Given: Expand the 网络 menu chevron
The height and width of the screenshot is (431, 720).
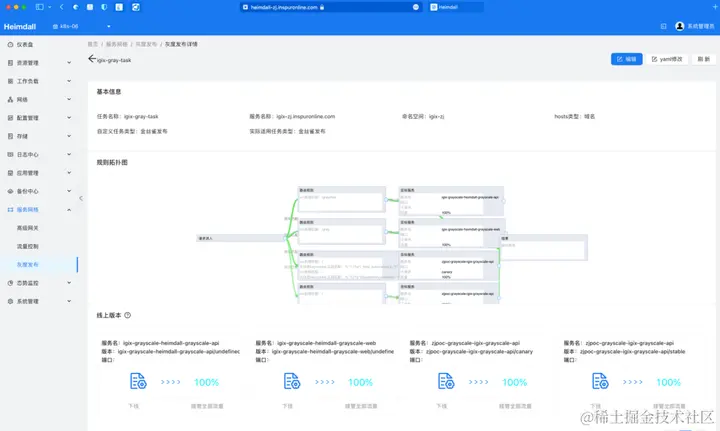Looking at the screenshot, I should point(69,99).
